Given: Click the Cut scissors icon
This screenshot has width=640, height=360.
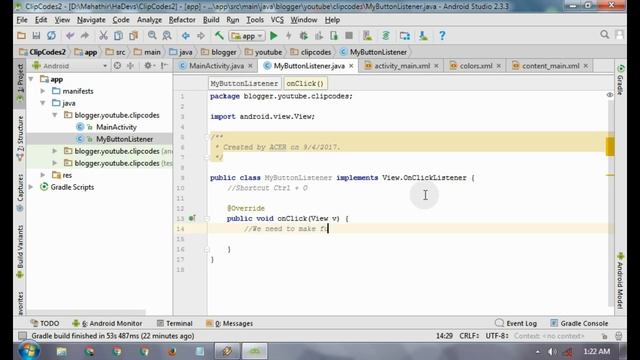Looking at the screenshot, I should pyautogui.click(x=103, y=36).
